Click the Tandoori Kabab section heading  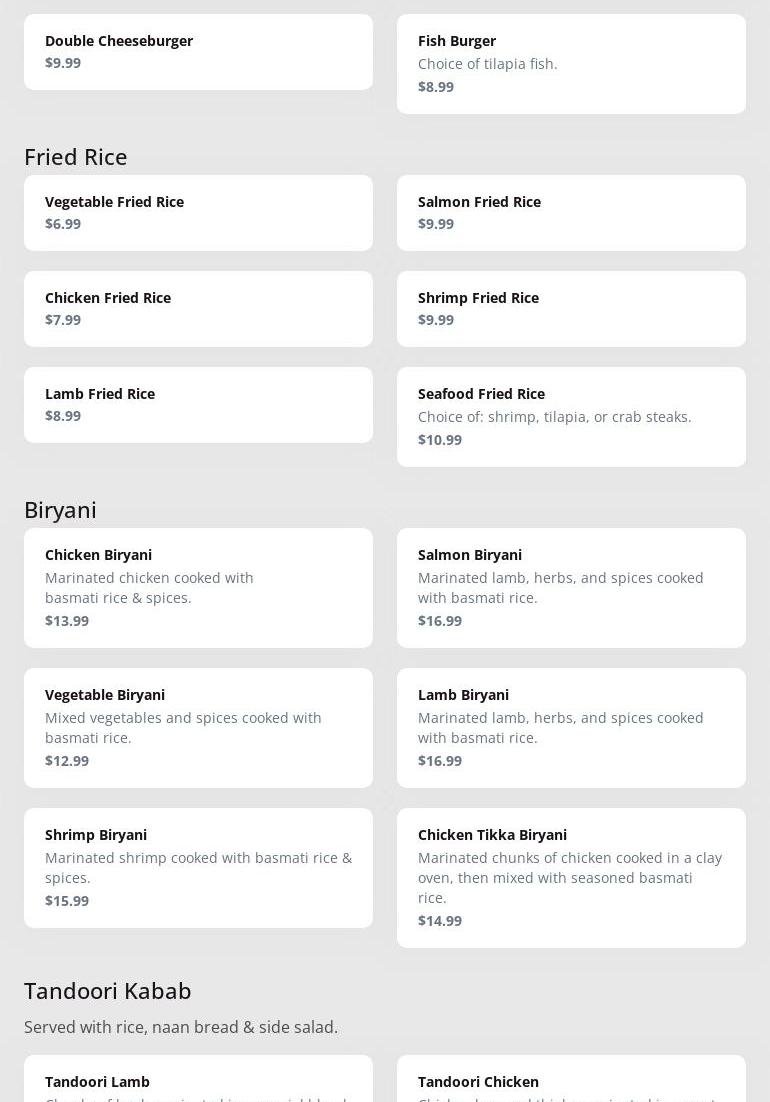click(108, 991)
